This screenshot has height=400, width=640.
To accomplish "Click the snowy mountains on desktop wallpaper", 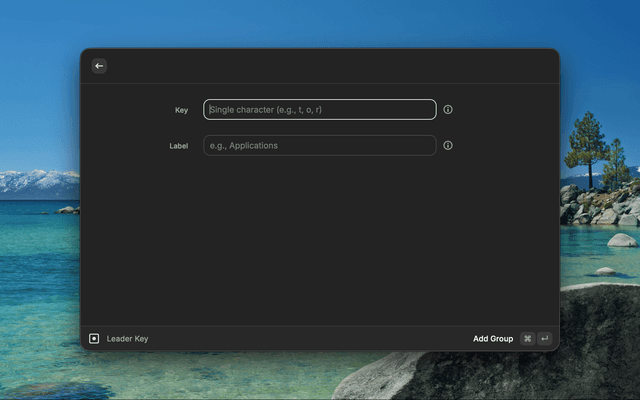I will [38, 183].
